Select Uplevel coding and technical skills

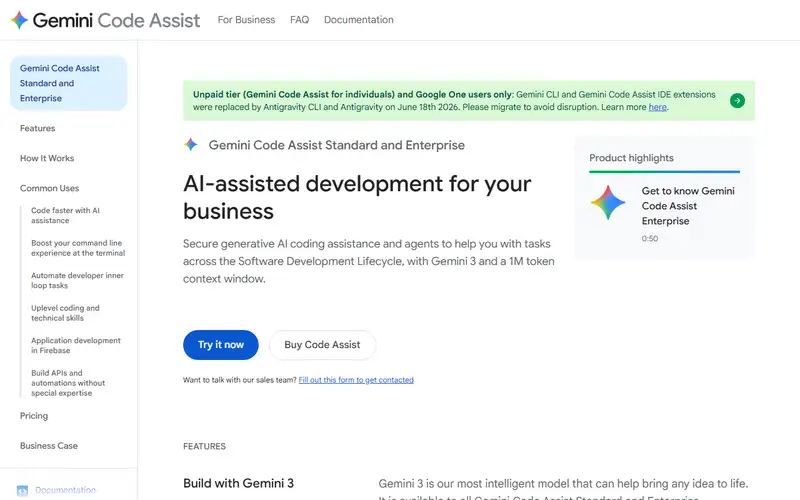(65, 313)
